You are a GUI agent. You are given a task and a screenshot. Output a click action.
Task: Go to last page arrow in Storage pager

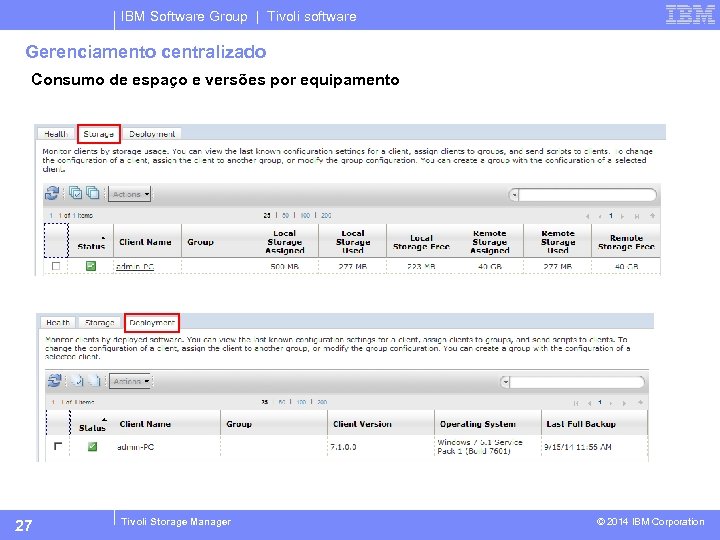click(x=637, y=216)
